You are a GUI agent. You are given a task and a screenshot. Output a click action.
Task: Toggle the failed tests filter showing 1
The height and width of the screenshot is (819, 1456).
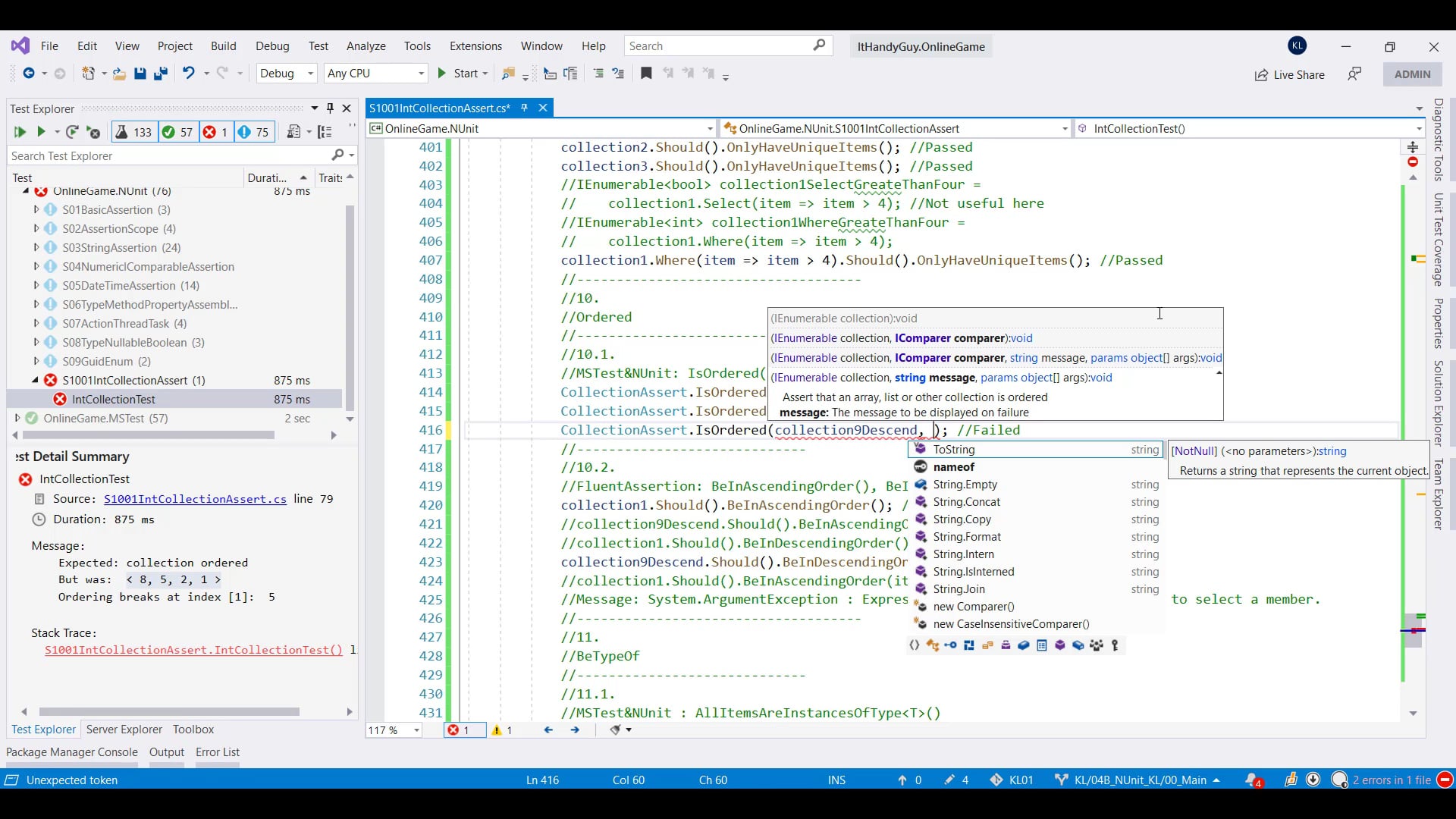click(215, 132)
